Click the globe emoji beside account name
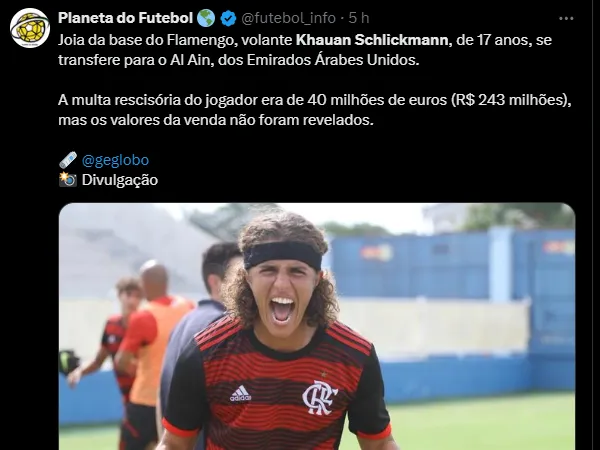The width and height of the screenshot is (600, 450). [206, 18]
